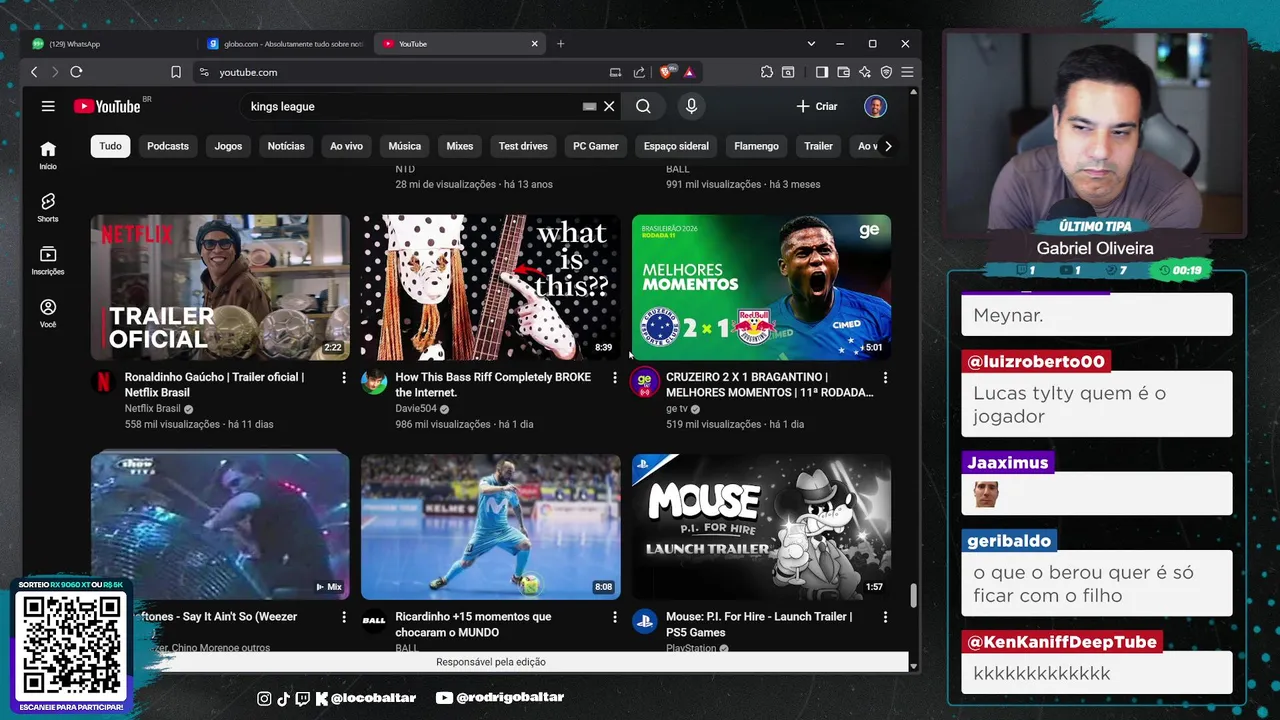Open Inscrições in the sidebar
The image size is (1280, 720).
[x=48, y=260]
